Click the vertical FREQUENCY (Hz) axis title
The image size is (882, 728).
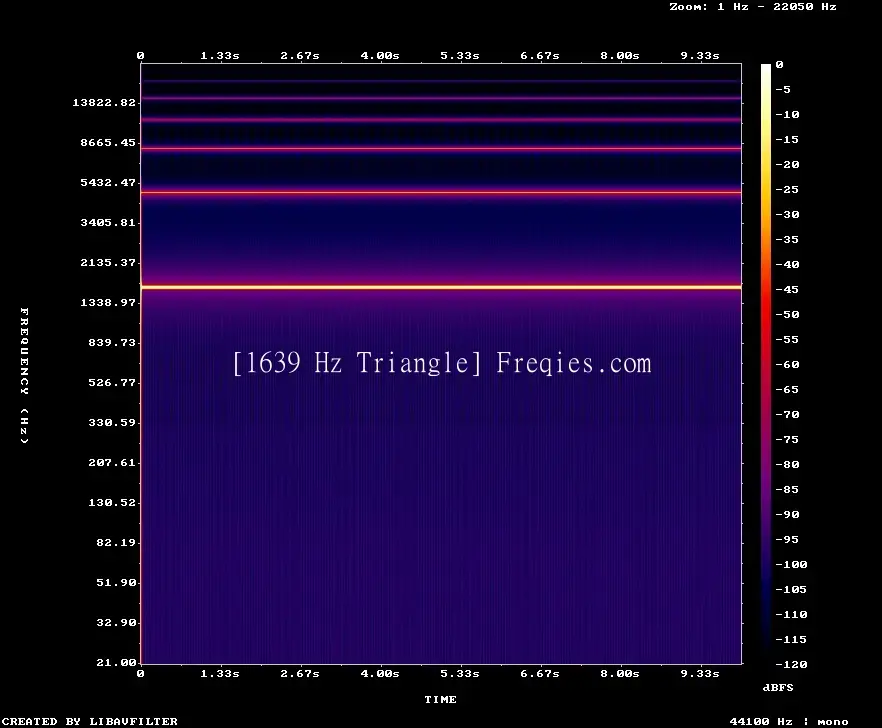pyautogui.click(x=24, y=375)
